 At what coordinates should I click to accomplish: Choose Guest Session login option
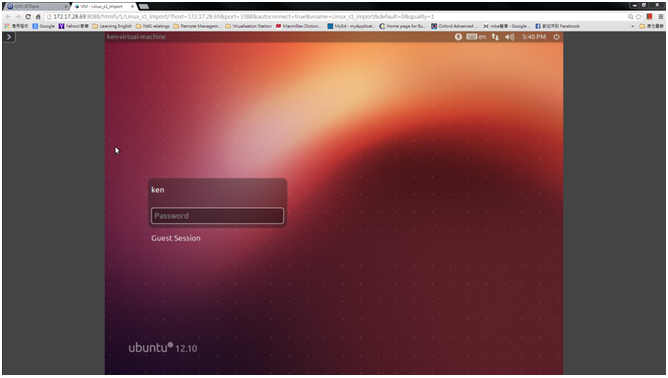(x=176, y=238)
